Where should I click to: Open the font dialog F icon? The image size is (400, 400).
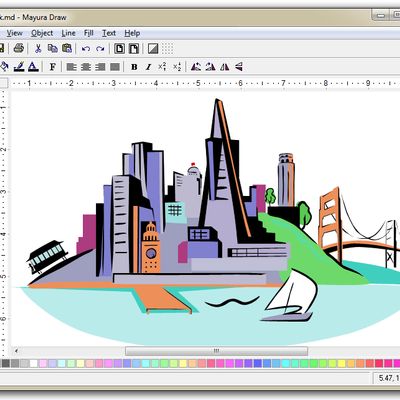[53, 67]
